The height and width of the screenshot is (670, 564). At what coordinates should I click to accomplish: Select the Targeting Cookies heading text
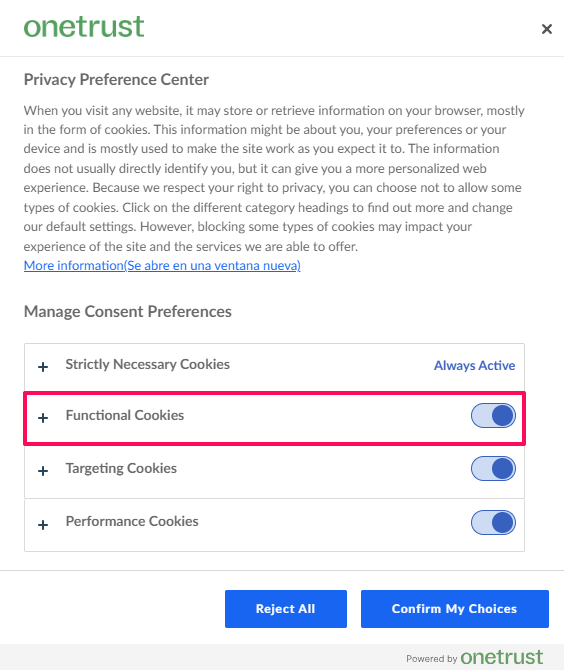[x=121, y=468]
